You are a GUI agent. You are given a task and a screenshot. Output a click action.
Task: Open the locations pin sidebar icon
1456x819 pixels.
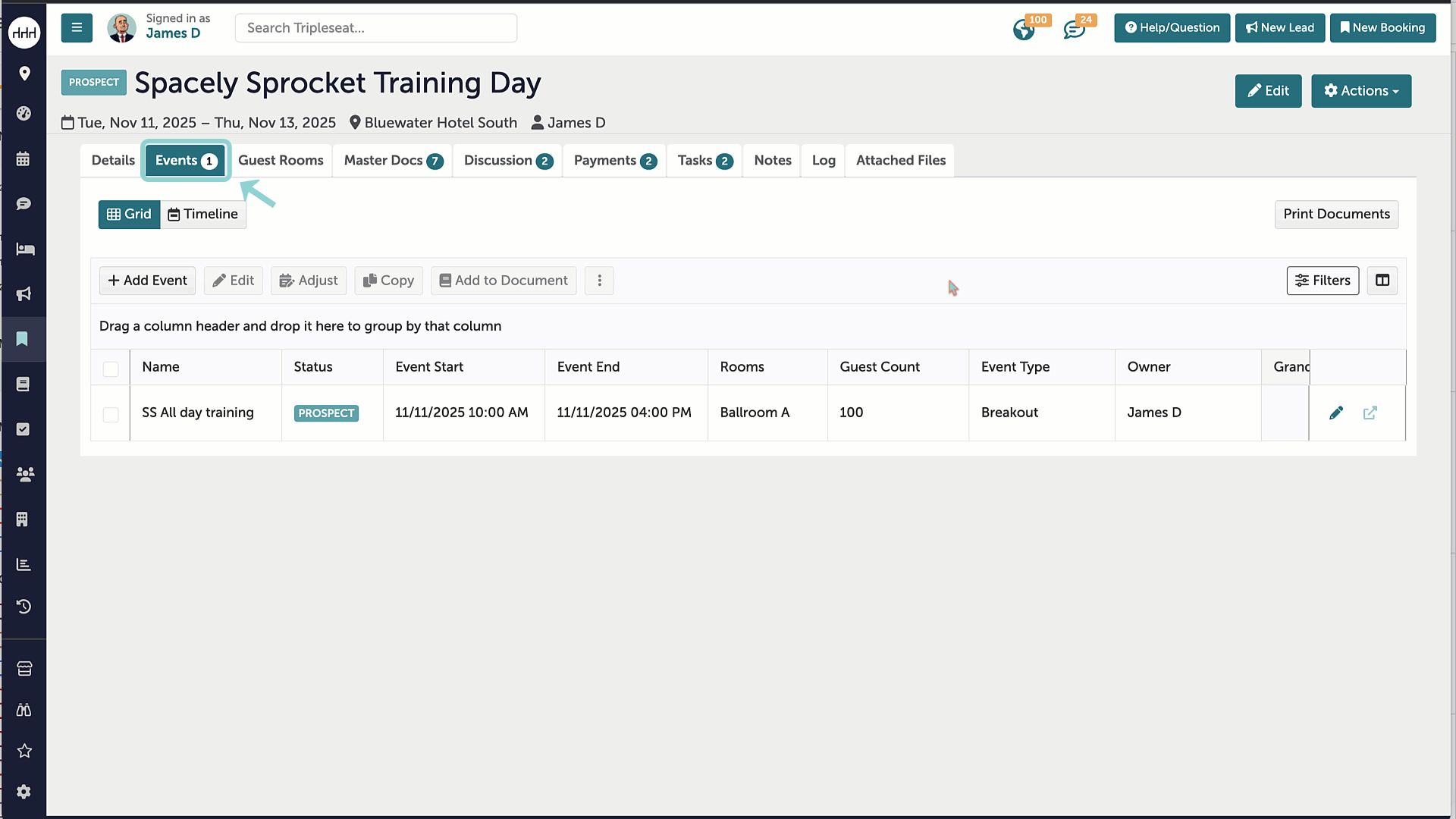click(24, 74)
